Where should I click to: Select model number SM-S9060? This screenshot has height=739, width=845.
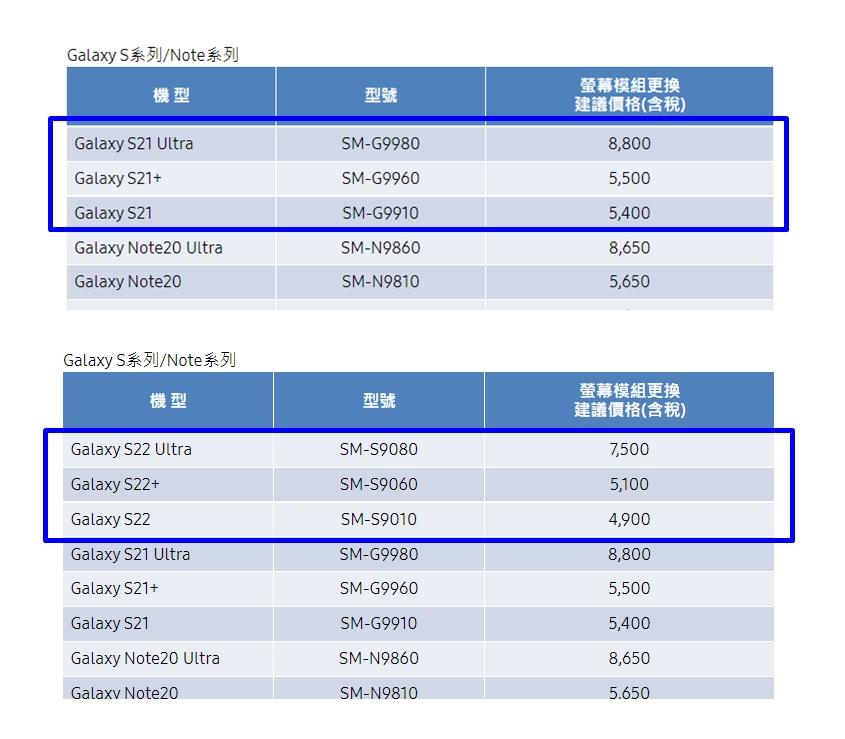[378, 485]
